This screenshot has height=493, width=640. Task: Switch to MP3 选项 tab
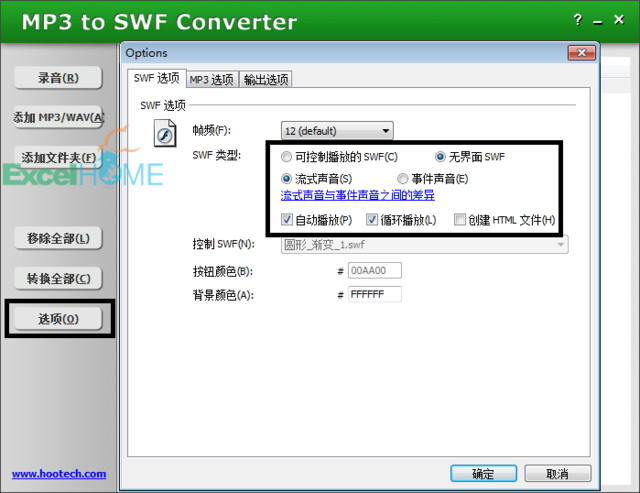click(211, 79)
